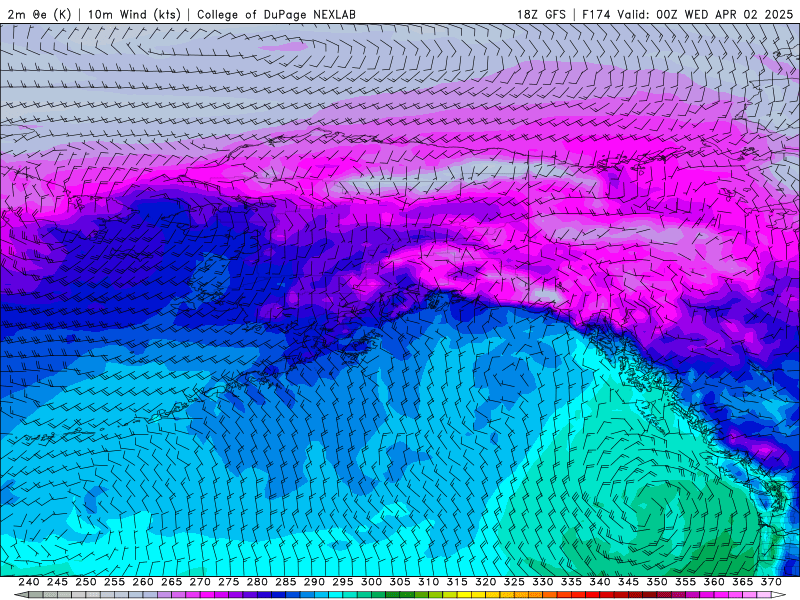The image size is (800, 600).
Task: Select the "00Z WED APR 02 2025" valid time
Action: 724,14
